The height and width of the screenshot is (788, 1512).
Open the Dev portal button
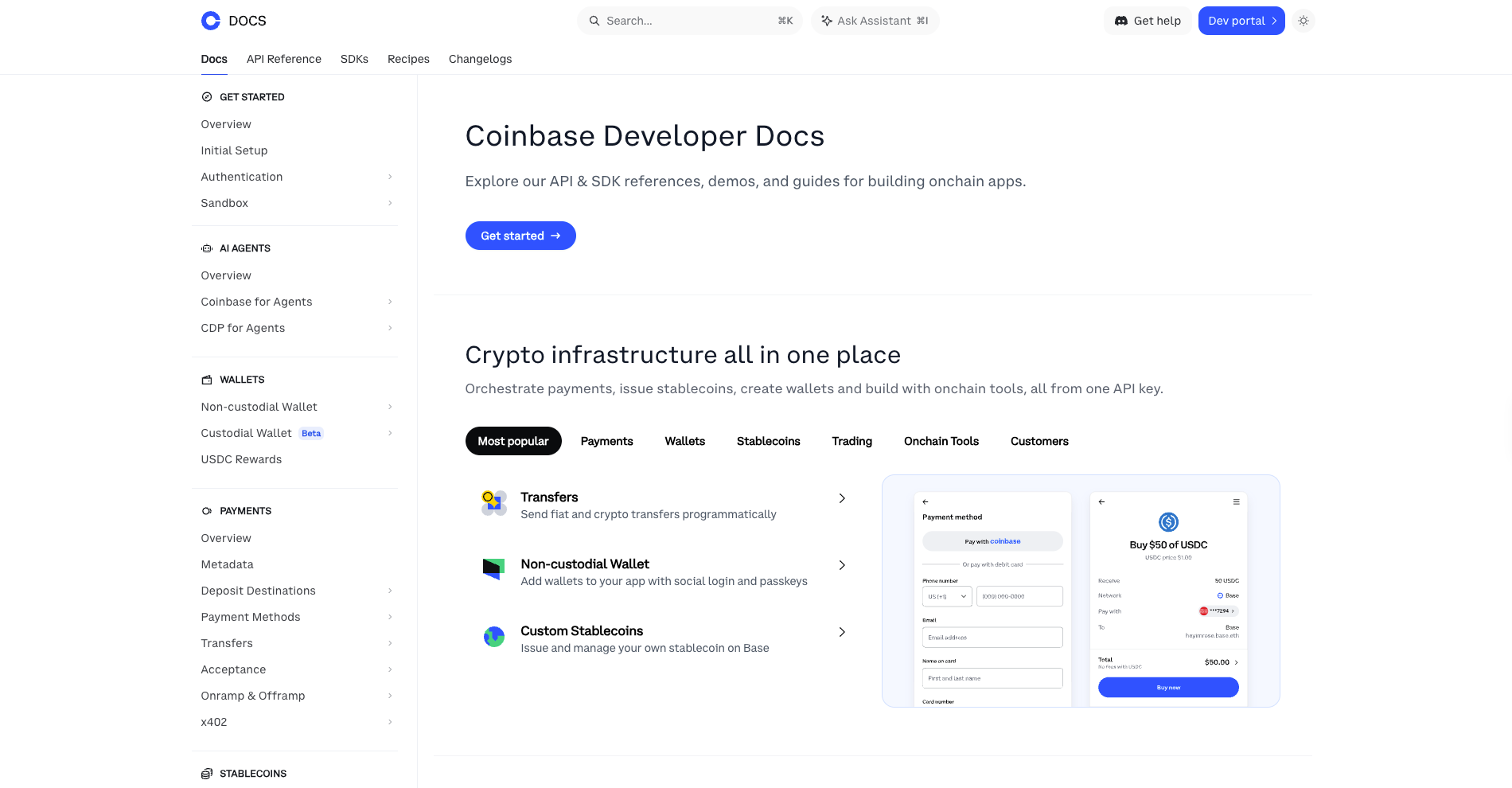[1241, 21]
